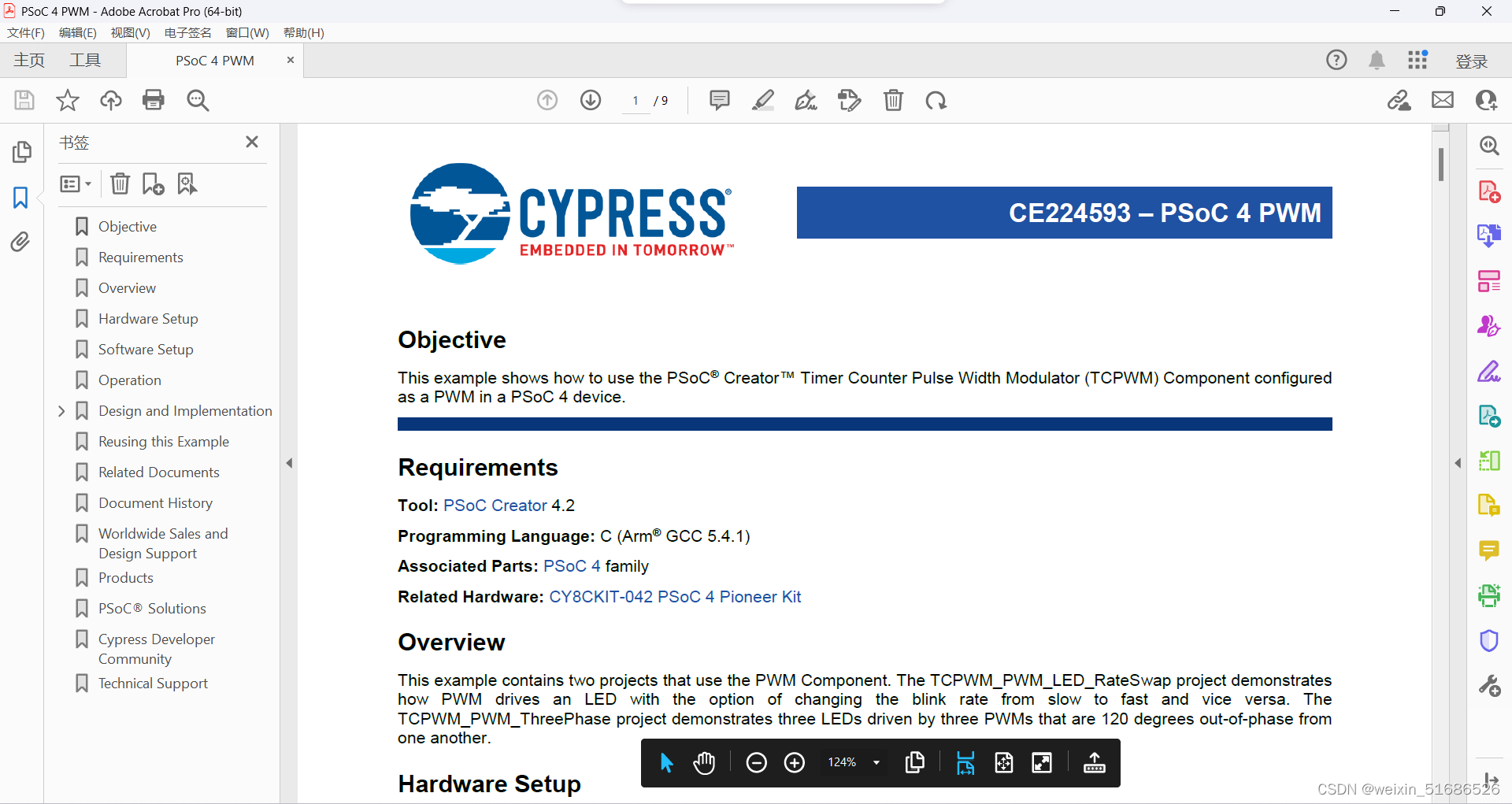Open the apps grid launcher
1512x804 pixels.
click(x=1417, y=60)
